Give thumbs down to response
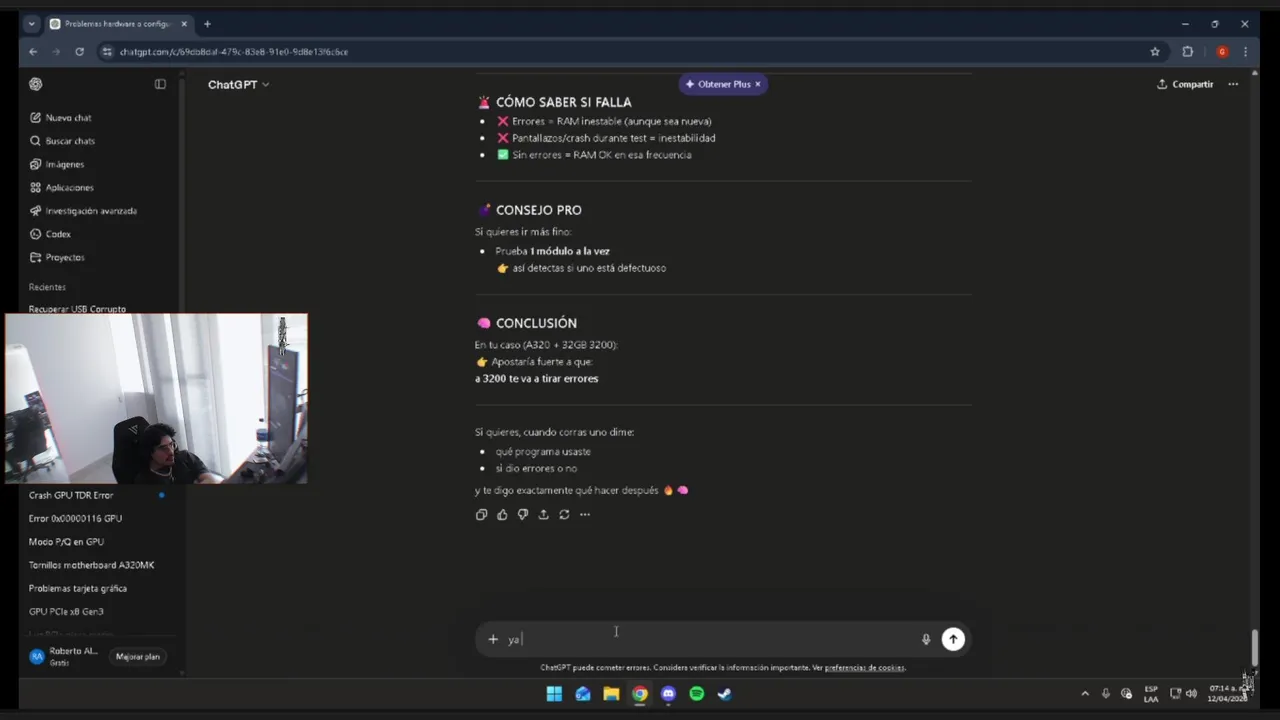1280x720 pixels. tap(523, 515)
